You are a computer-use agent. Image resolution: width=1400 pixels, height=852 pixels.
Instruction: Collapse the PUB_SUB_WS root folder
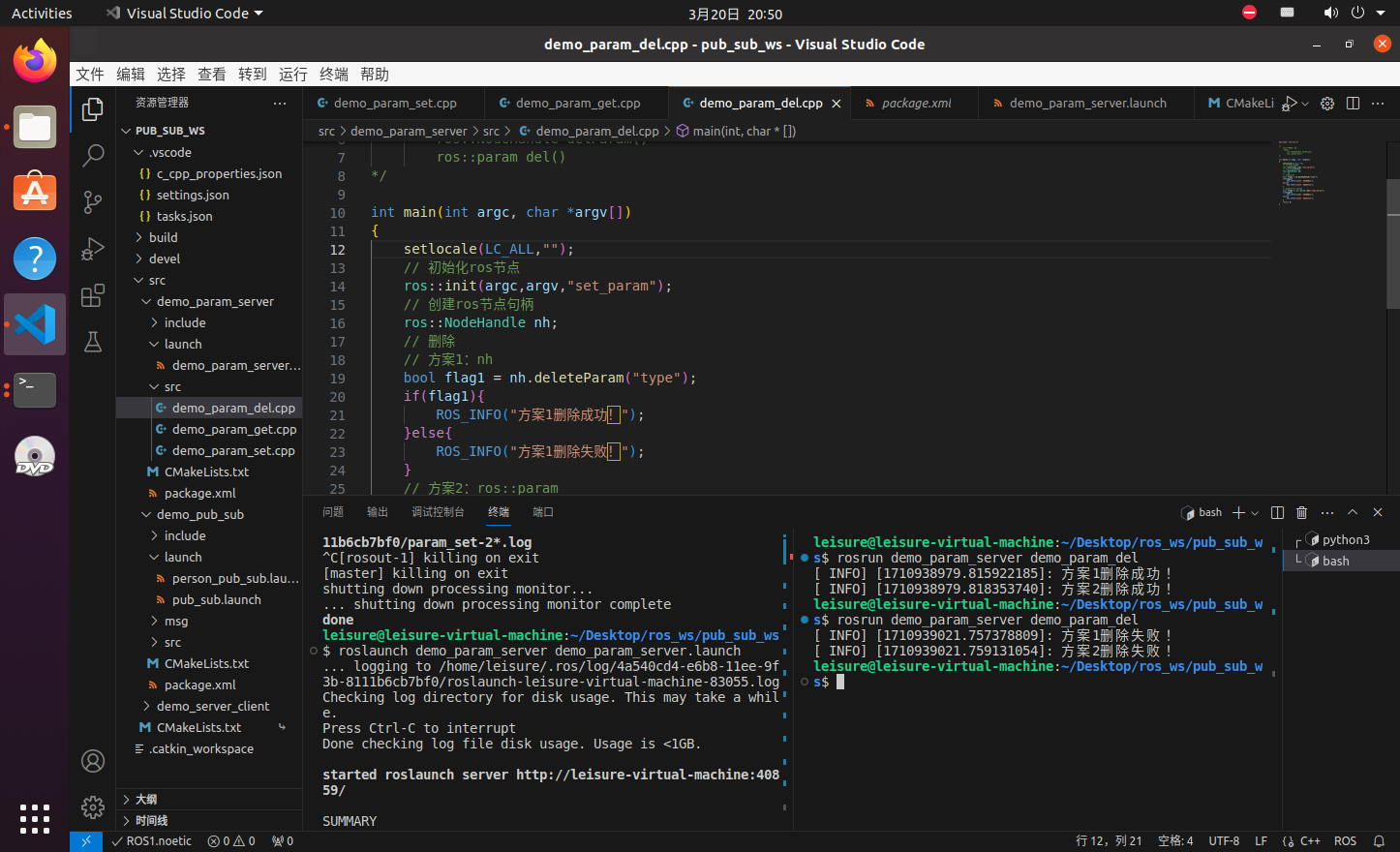pyautogui.click(x=209, y=131)
